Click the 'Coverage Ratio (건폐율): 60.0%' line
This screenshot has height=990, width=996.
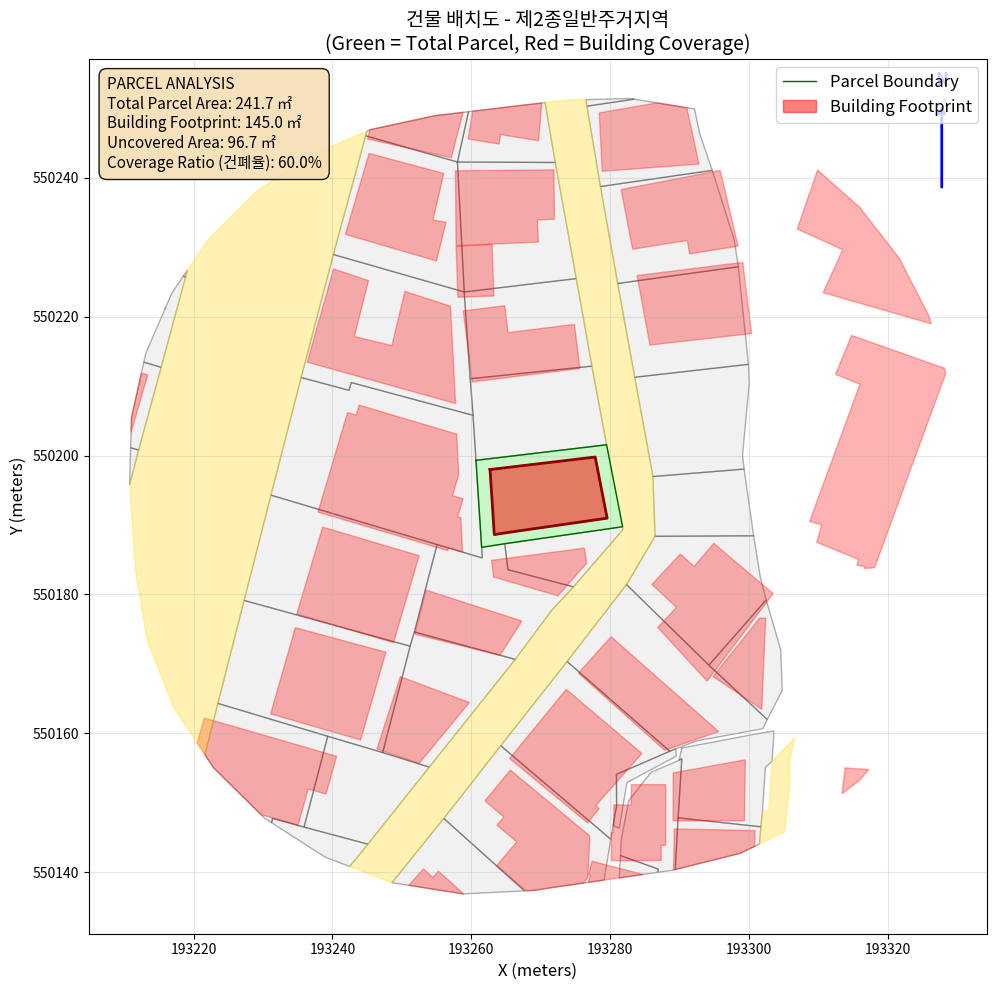tap(214, 162)
